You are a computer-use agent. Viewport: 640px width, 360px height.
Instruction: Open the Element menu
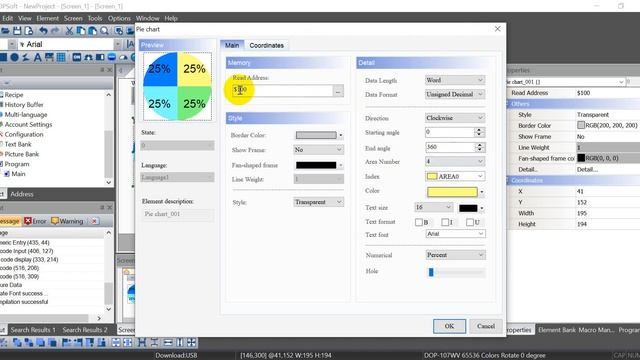(x=47, y=18)
